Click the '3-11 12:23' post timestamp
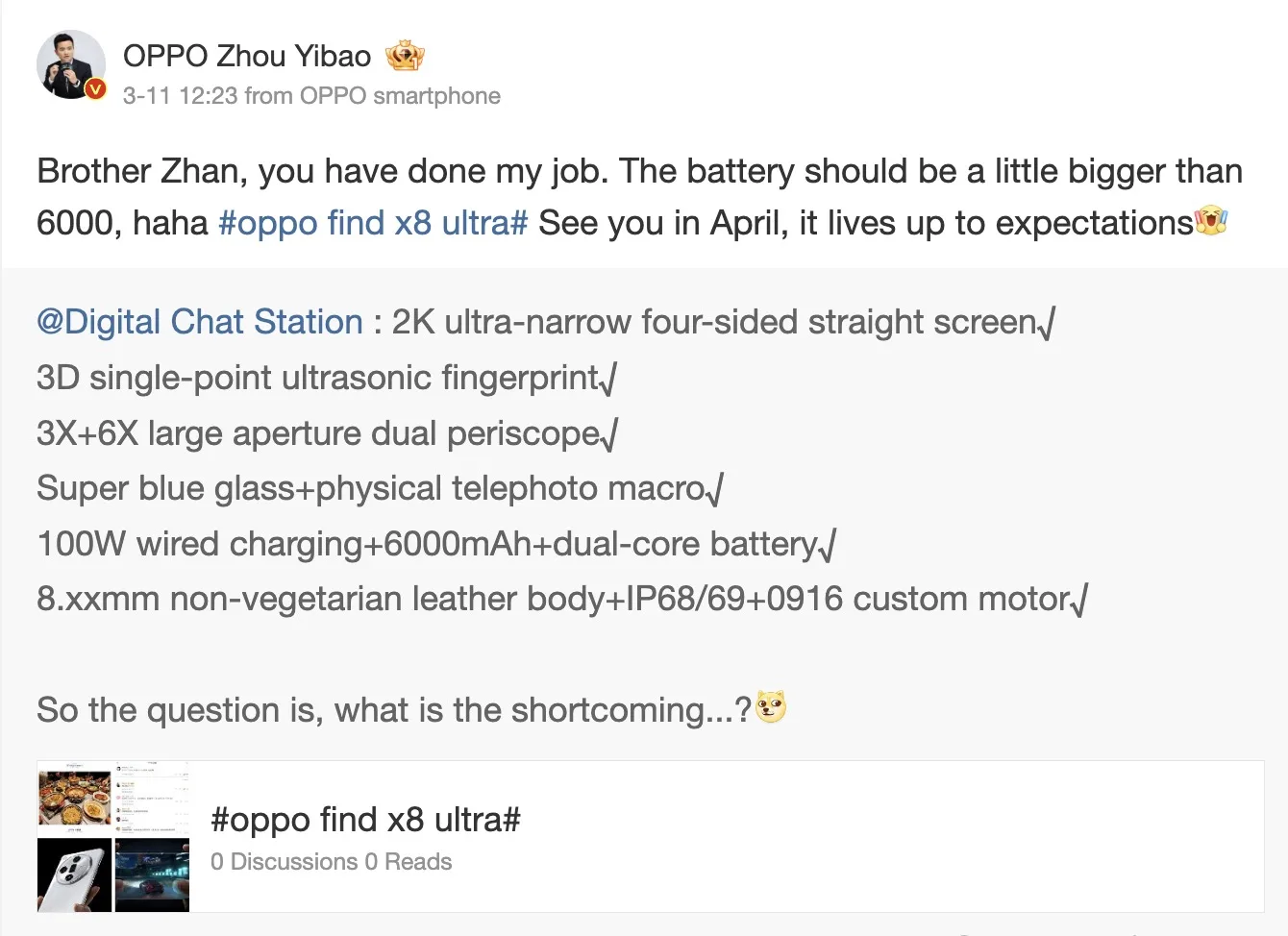The height and width of the screenshot is (936, 1288). [180, 96]
